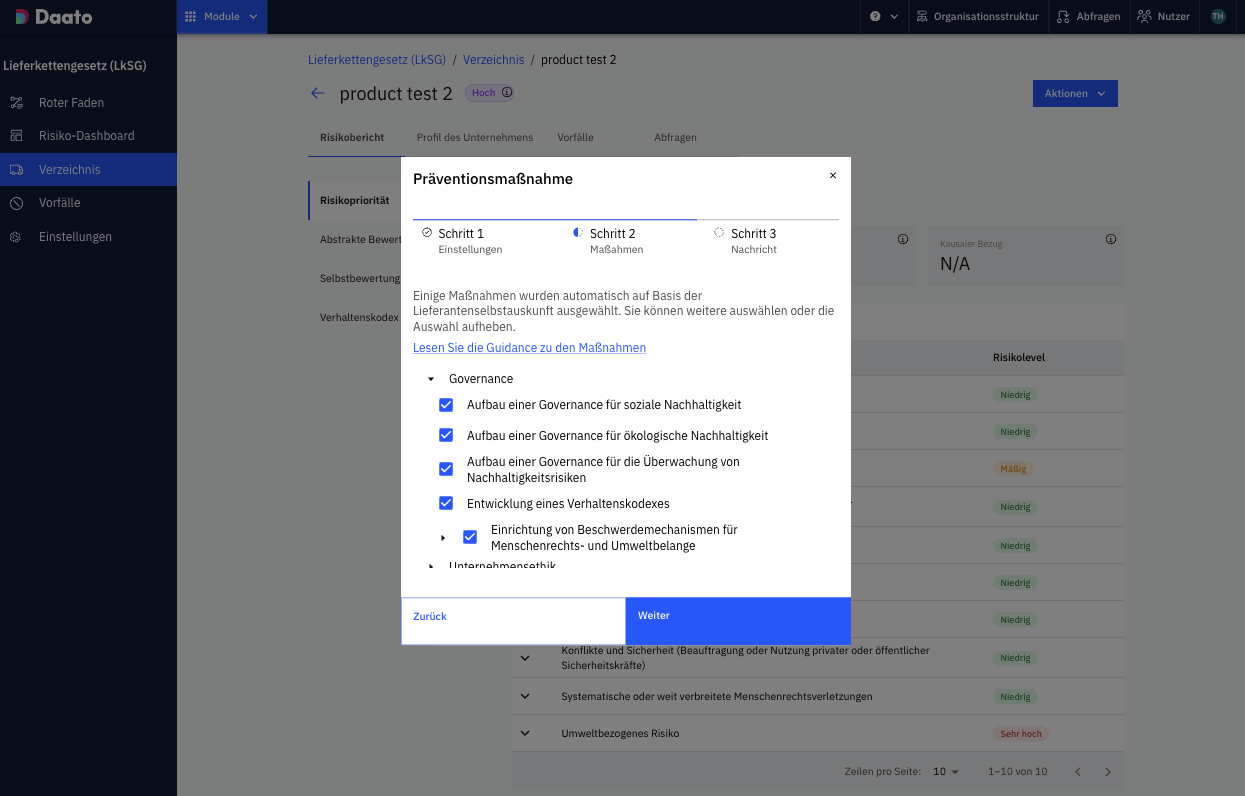Collapse the Governance tree group
Image resolution: width=1245 pixels, height=796 pixels.
pyautogui.click(x=431, y=380)
